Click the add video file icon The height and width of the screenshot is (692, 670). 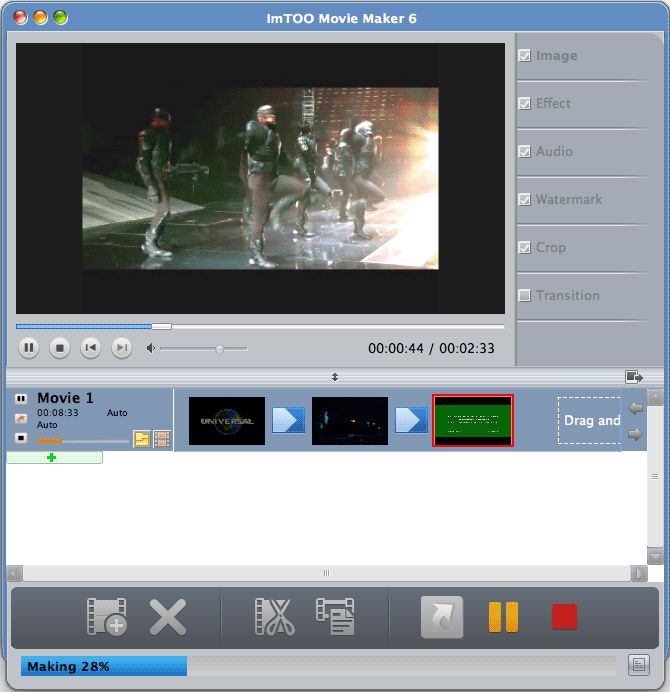(x=106, y=617)
